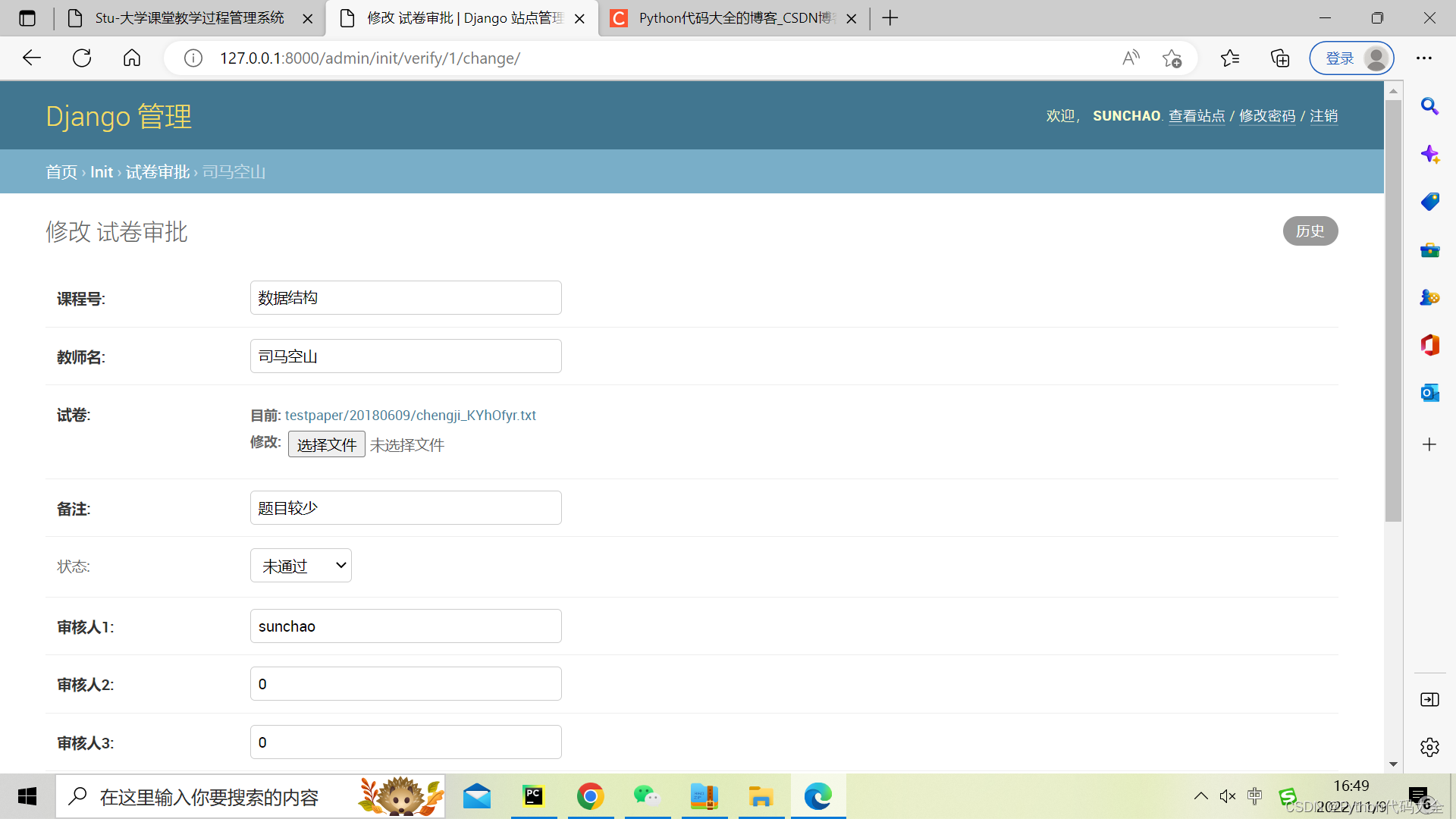1456x822 pixels.
Task: Open sidebar settings gear icon
Action: click(x=1429, y=748)
